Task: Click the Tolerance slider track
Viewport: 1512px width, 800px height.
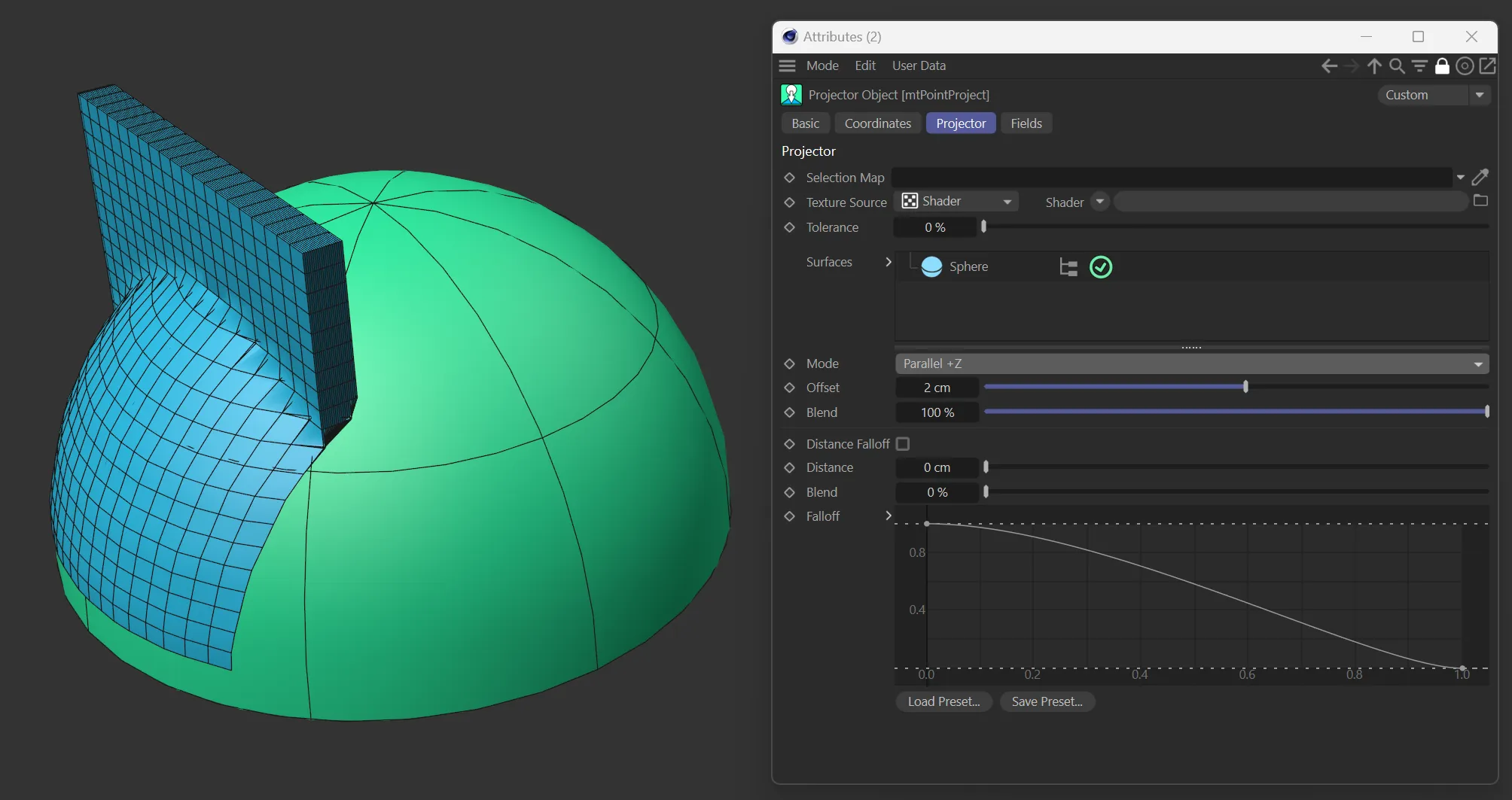Action: tap(1235, 227)
